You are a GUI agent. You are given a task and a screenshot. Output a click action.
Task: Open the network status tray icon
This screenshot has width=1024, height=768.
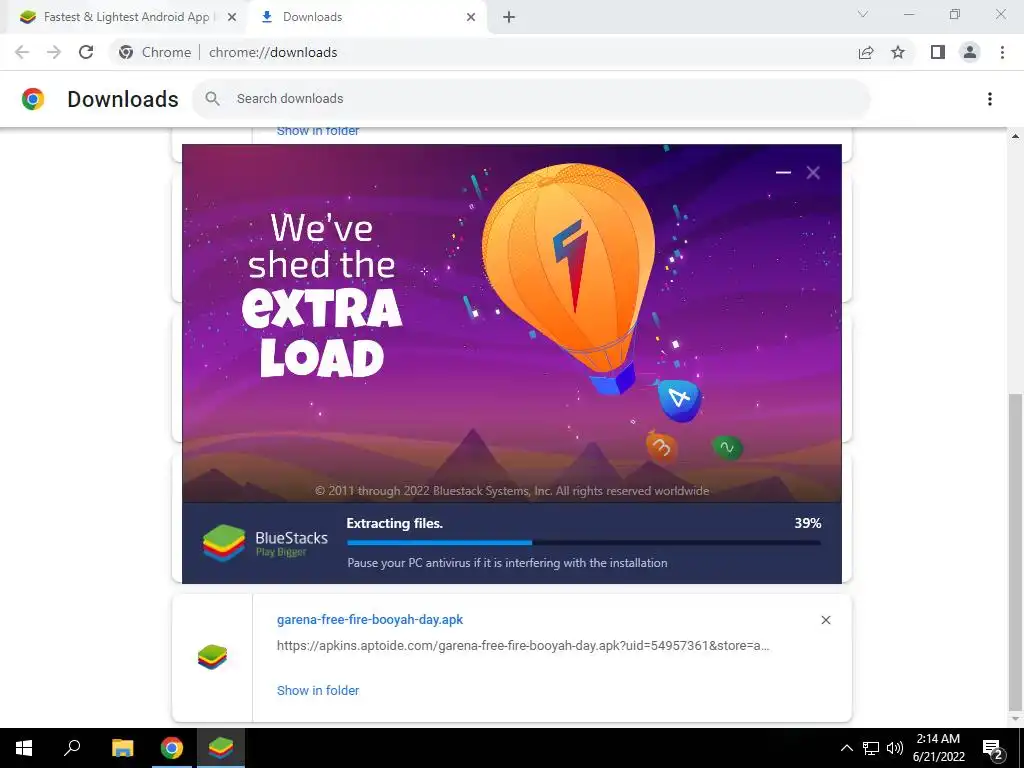[x=871, y=748]
